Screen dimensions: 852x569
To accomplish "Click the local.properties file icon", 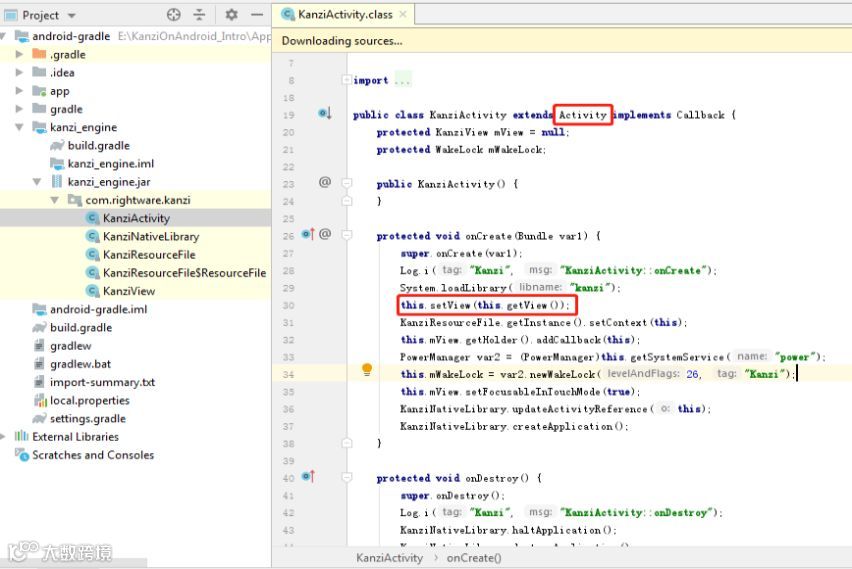I will [40, 401].
